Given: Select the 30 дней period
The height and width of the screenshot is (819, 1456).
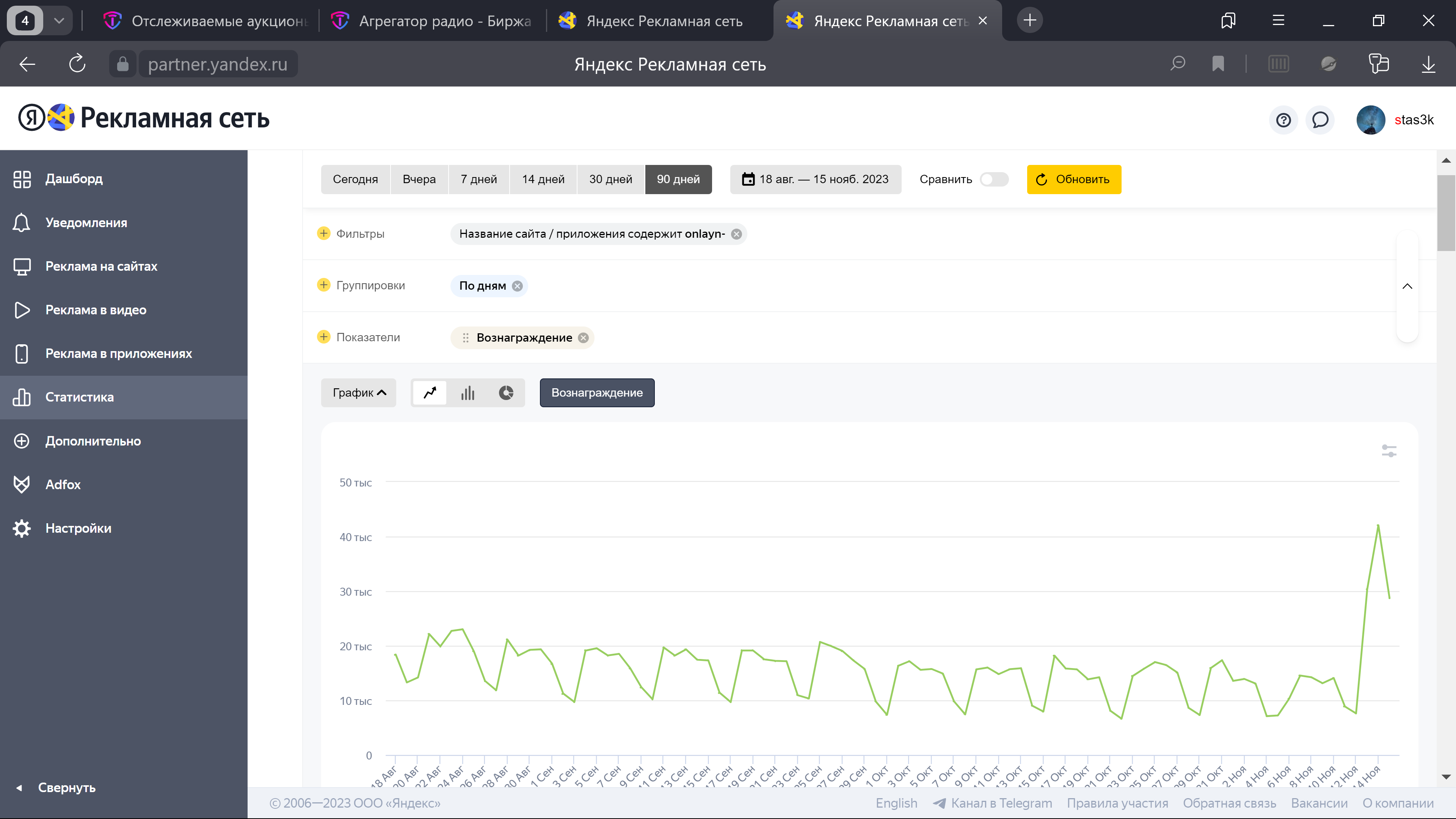Looking at the screenshot, I should pos(610,179).
